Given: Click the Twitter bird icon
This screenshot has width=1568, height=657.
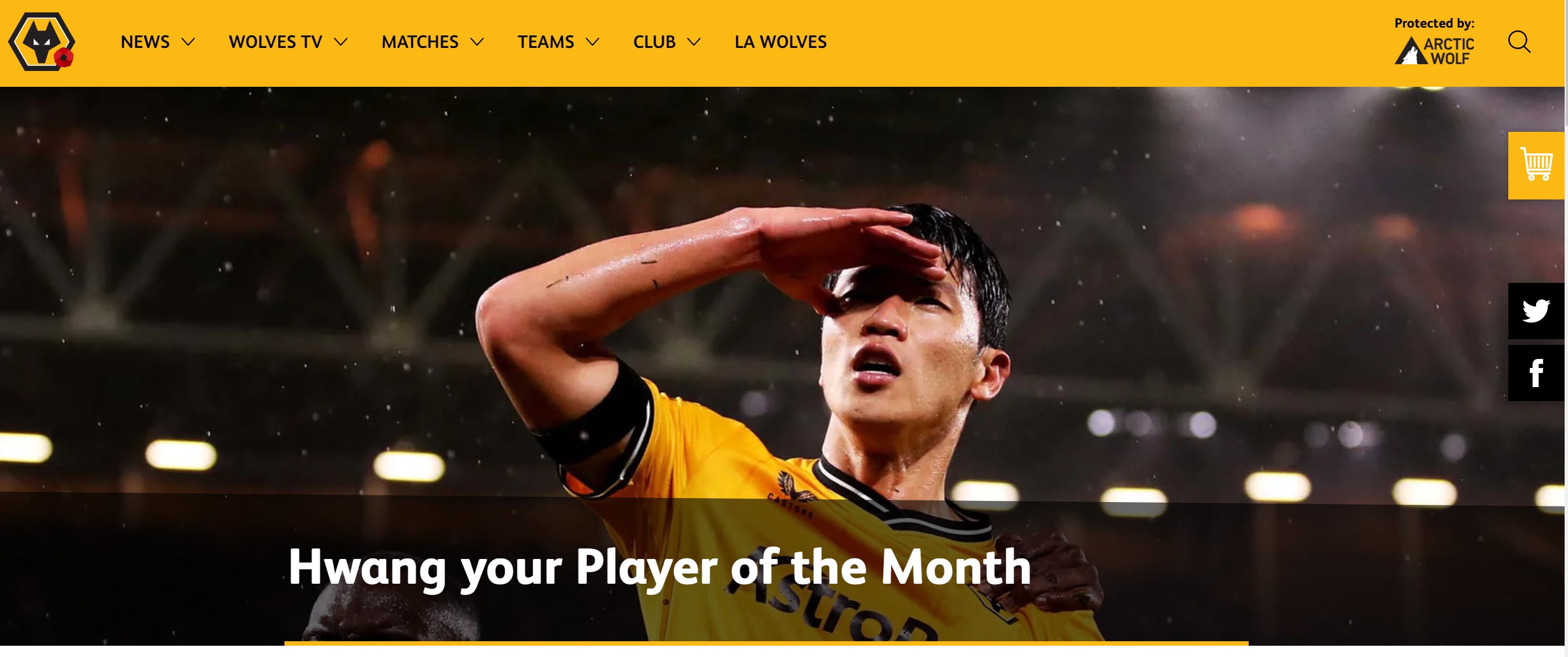Looking at the screenshot, I should coord(1536,310).
